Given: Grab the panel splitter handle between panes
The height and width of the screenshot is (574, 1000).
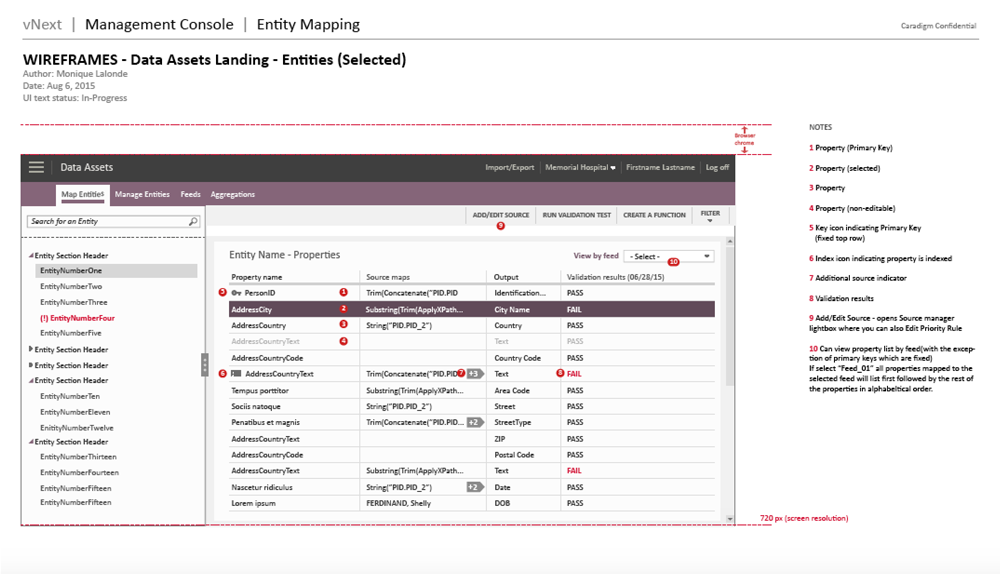Looking at the screenshot, I should [x=205, y=365].
